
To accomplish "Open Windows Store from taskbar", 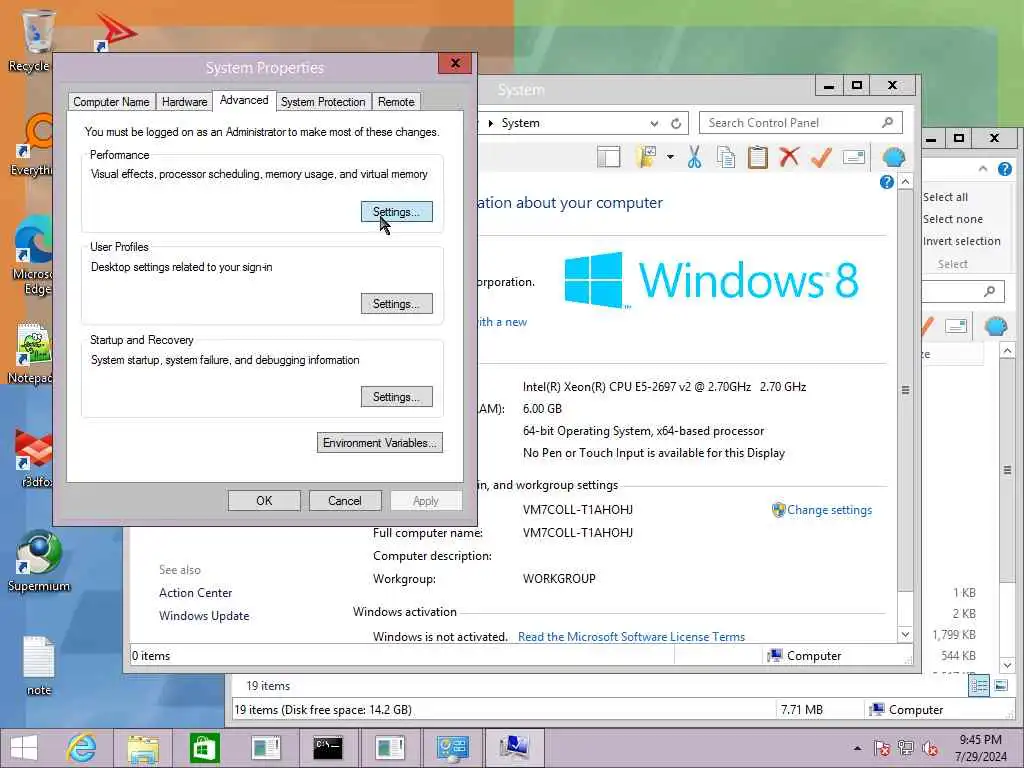I will point(204,748).
